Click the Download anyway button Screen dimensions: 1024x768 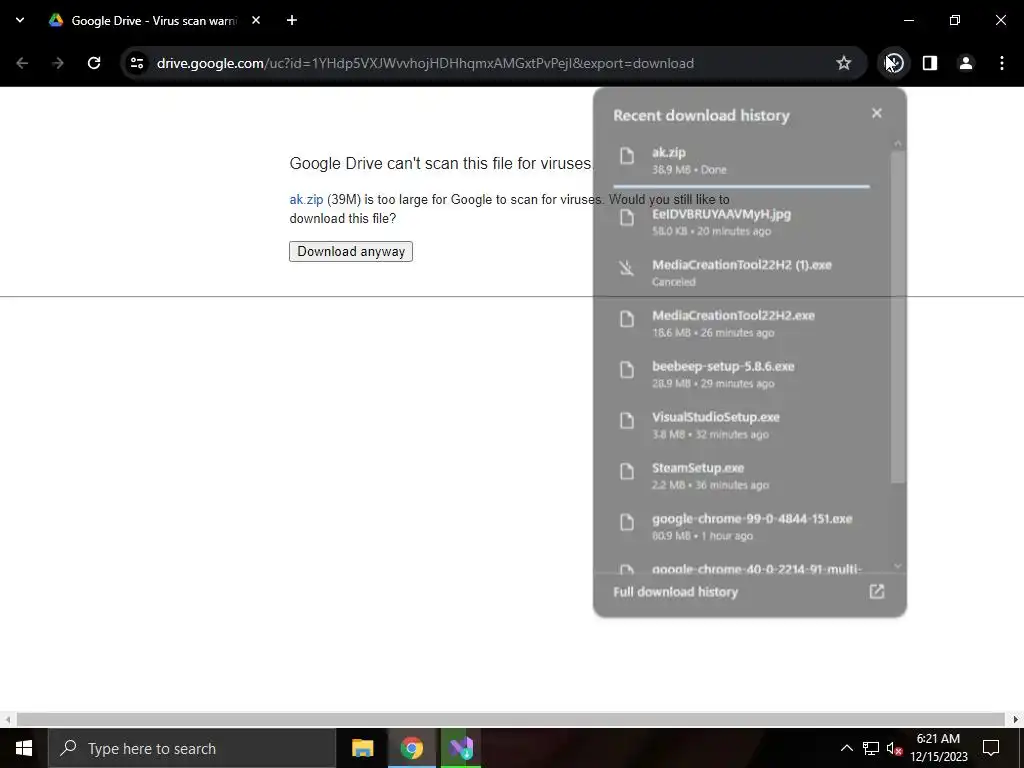[x=351, y=251]
